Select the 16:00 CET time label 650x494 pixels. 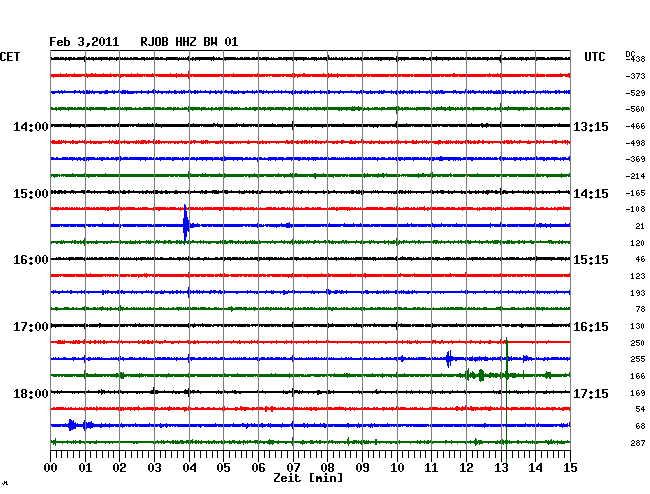point(31,260)
